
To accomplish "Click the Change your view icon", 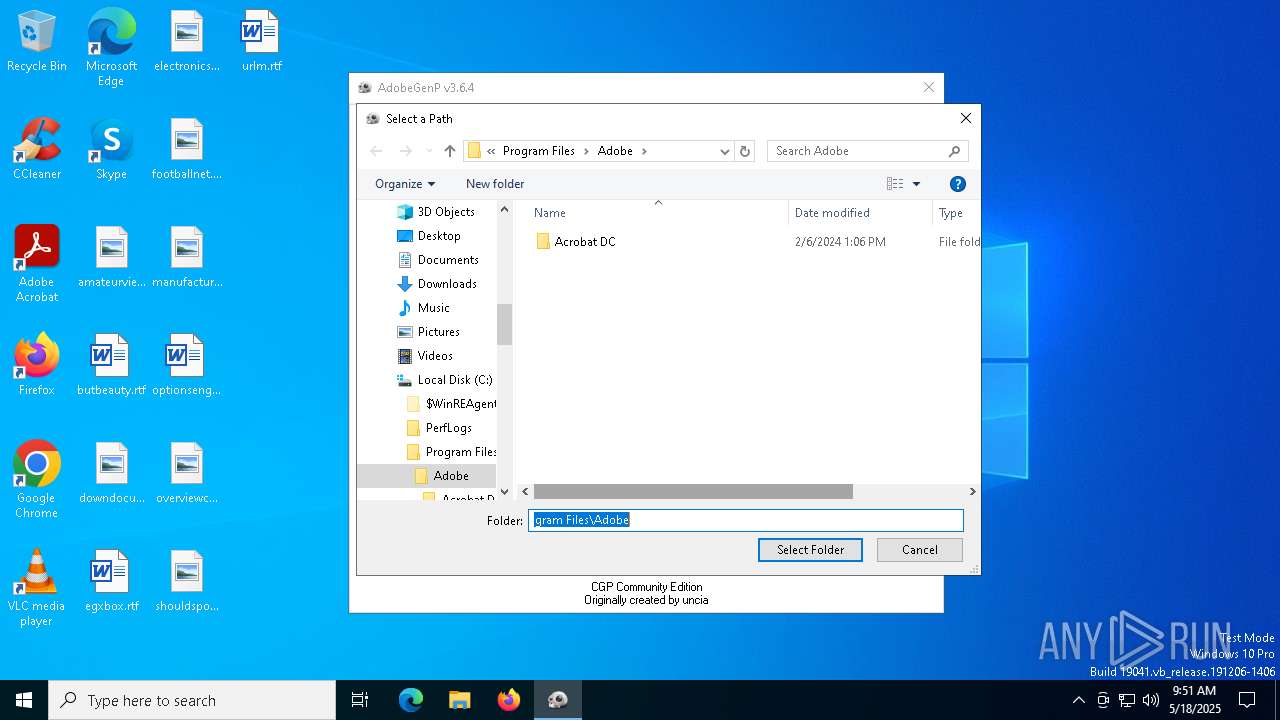I will (x=895, y=184).
